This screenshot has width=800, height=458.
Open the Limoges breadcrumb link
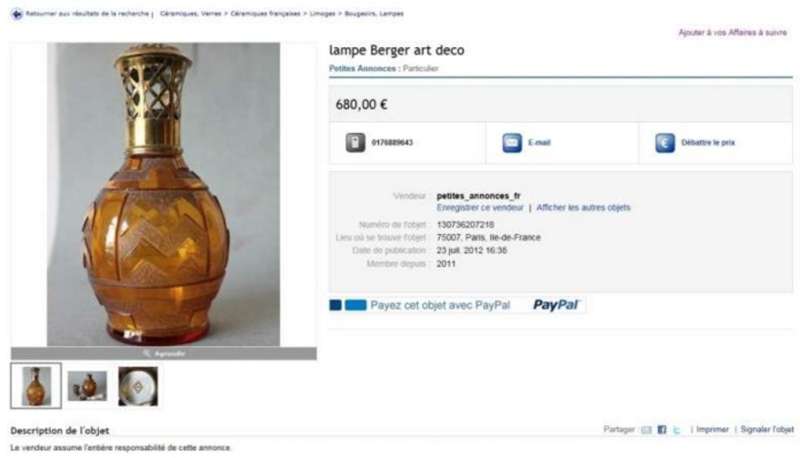point(322,14)
